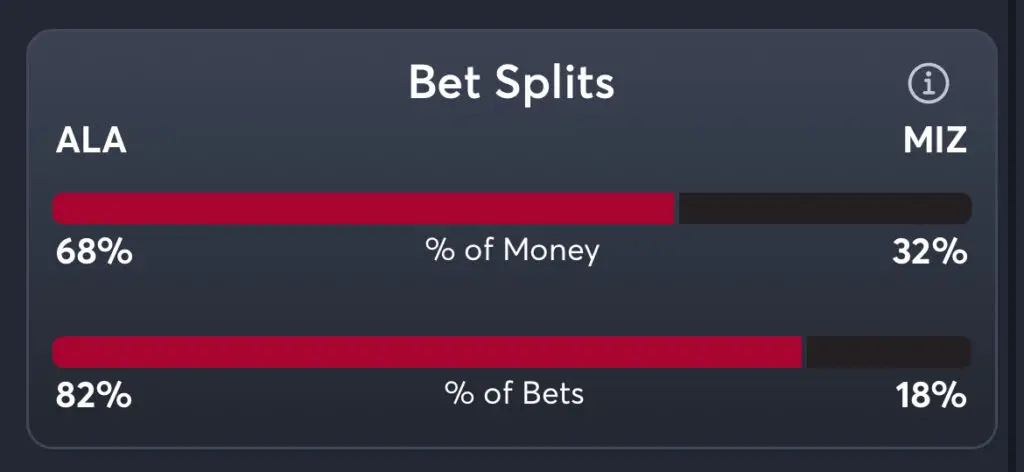1024x472 pixels.
Task: Click red ALA portion of money bar
Action: click(365, 208)
